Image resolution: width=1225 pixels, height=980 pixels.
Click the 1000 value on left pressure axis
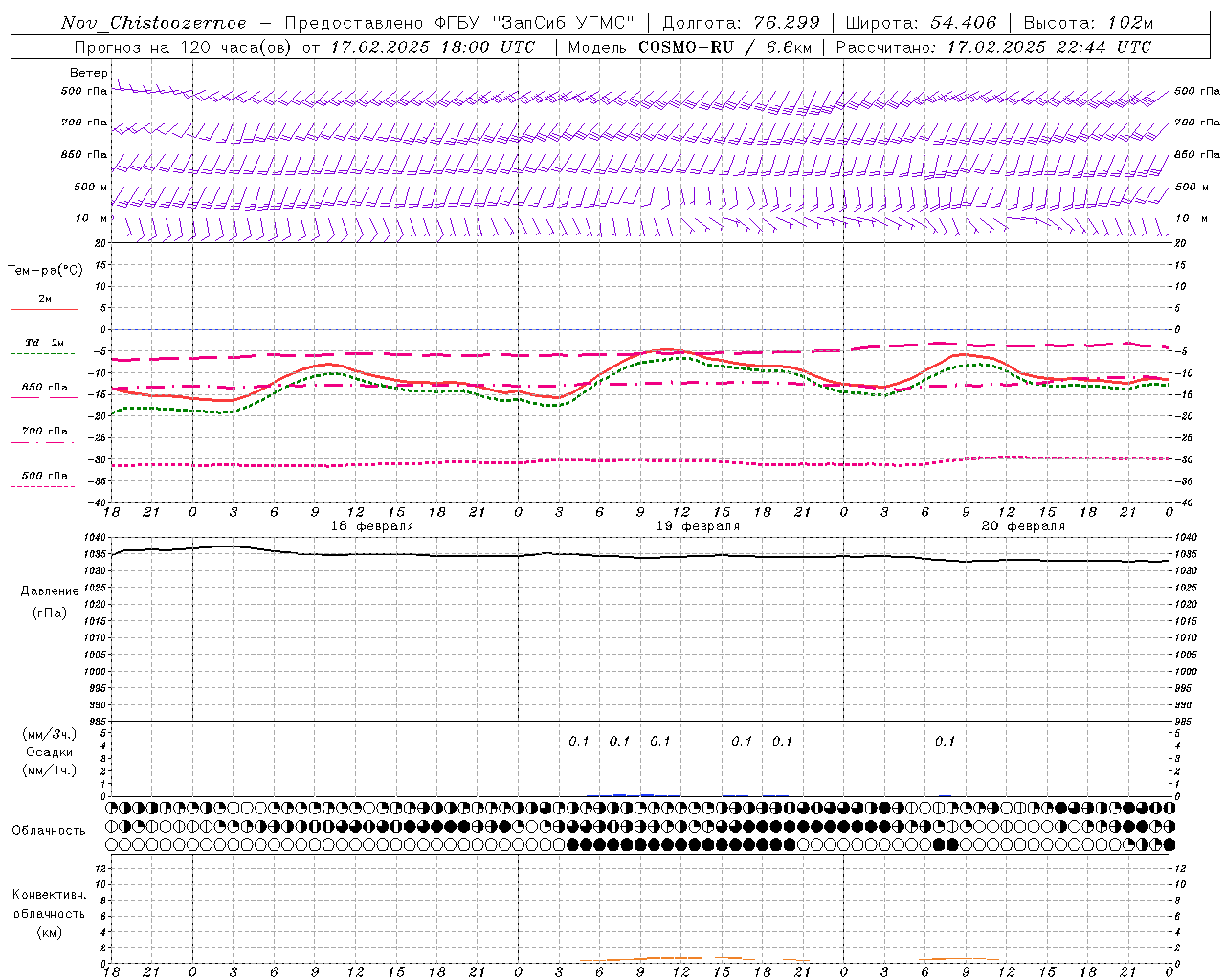pyautogui.click(x=96, y=672)
